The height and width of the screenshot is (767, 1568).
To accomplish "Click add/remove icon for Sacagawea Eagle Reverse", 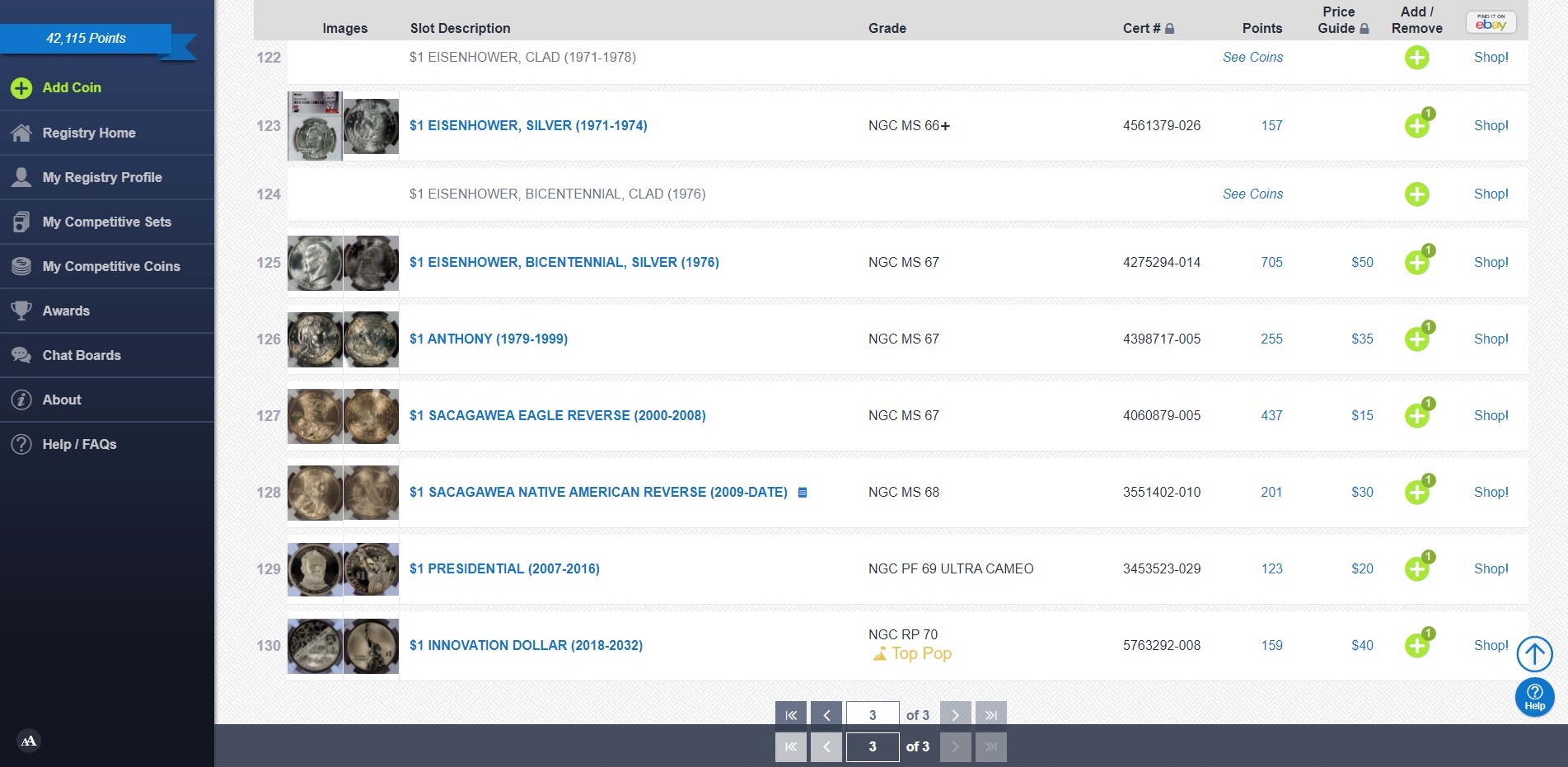I will [1416, 416].
